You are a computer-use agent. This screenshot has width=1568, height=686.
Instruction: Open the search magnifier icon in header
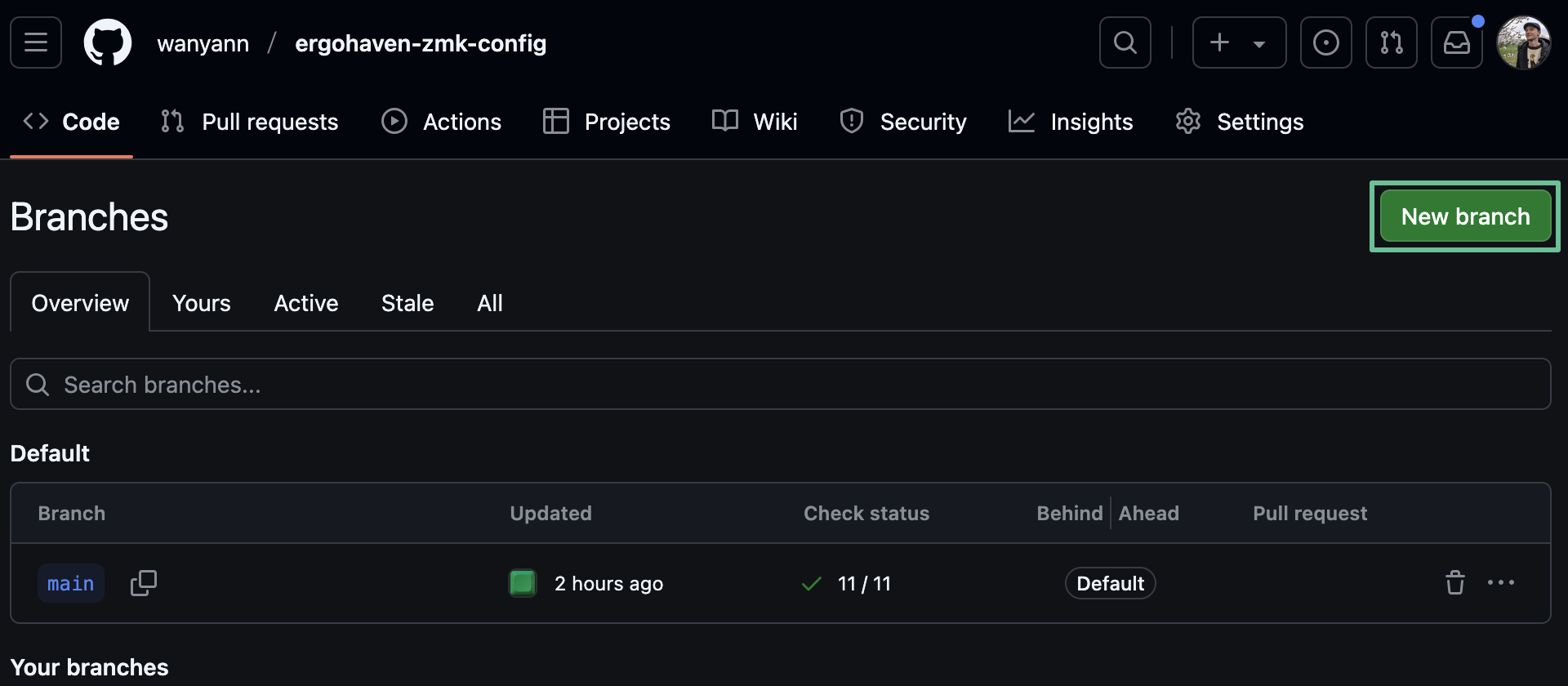click(x=1125, y=42)
